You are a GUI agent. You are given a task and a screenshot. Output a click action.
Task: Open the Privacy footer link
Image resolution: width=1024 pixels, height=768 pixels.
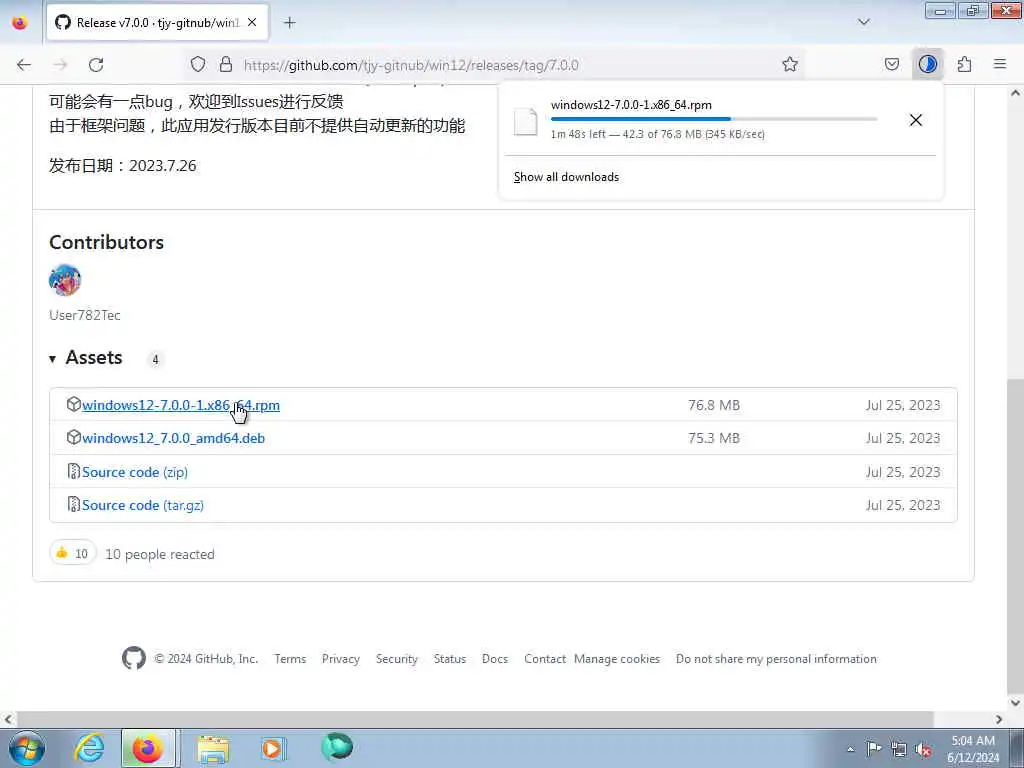341,659
